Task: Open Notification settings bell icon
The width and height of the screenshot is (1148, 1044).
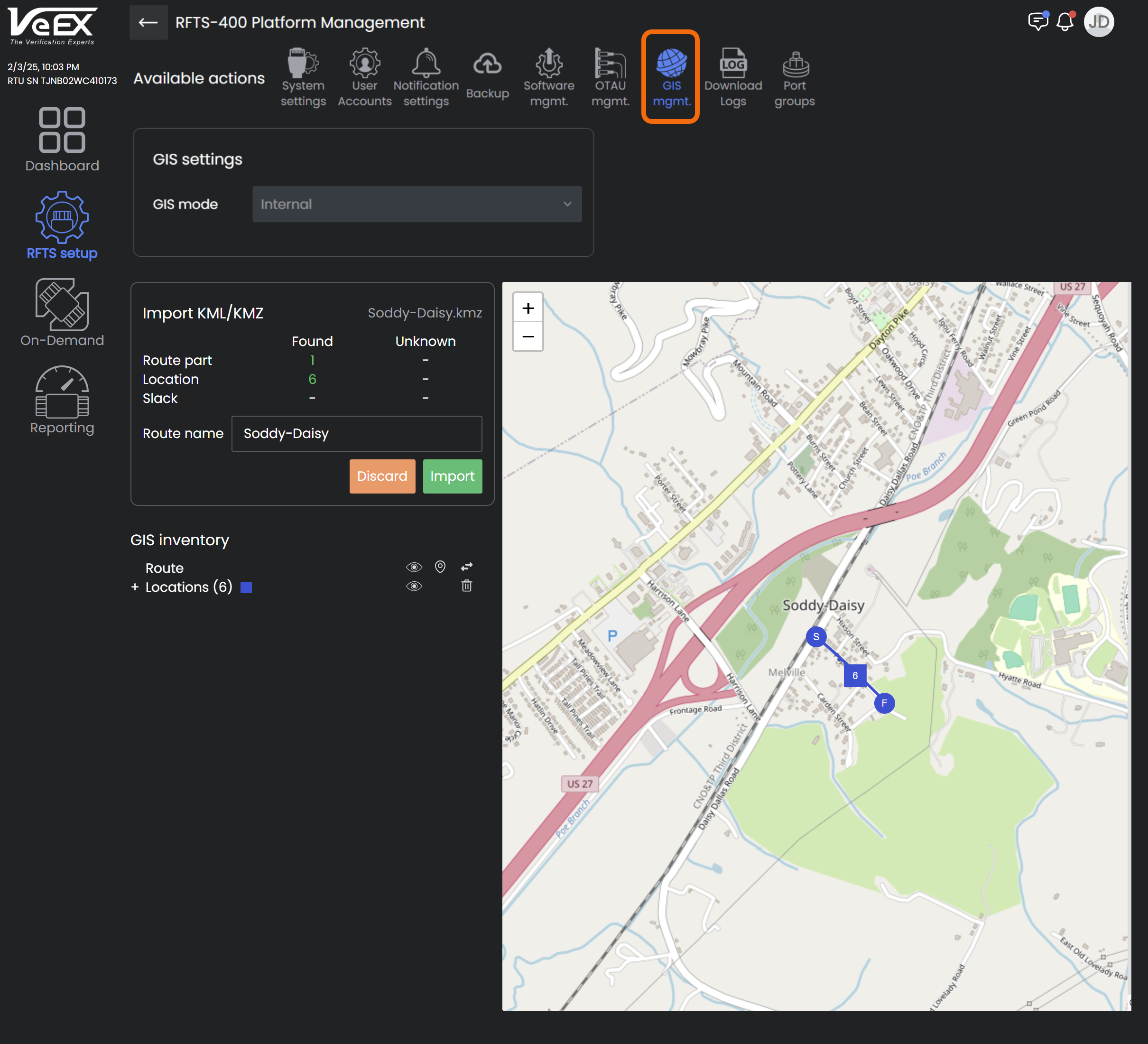Action: 426,64
